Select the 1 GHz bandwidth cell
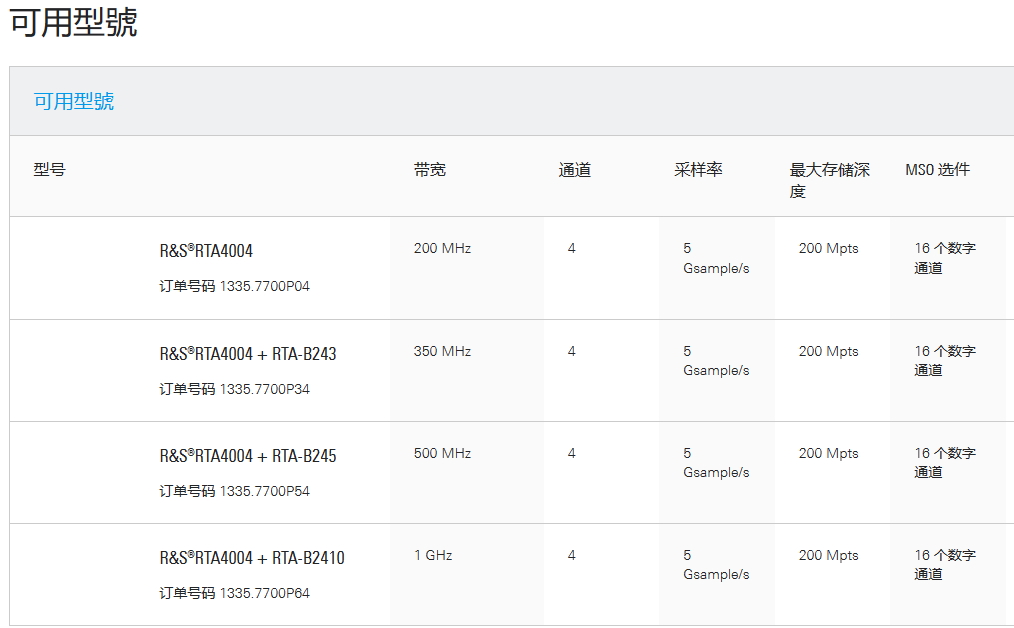The image size is (1014, 628). click(433, 555)
